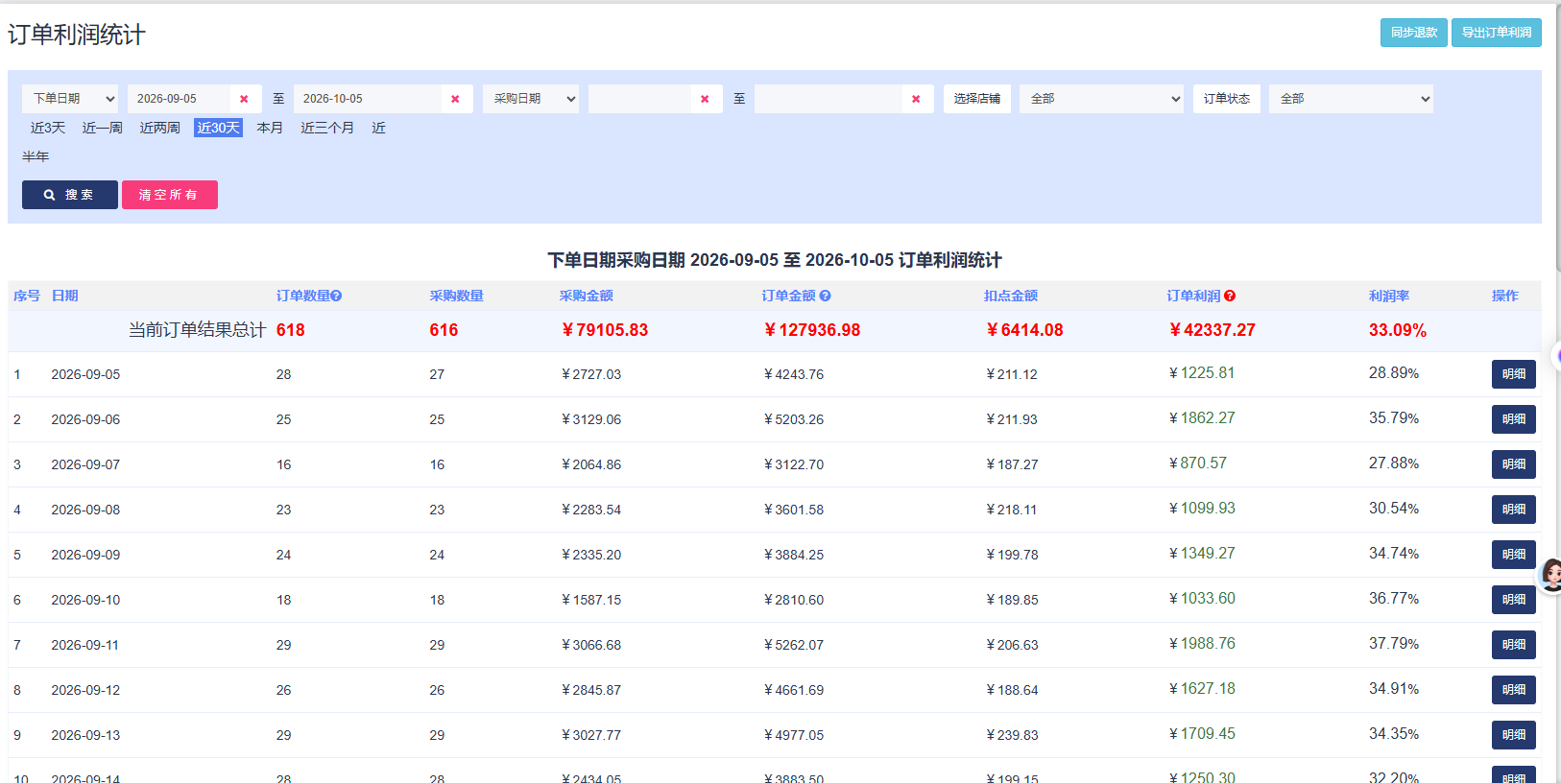Open 明细 for 2026-09-08 row
This screenshot has width=1561, height=784.
1514,510
